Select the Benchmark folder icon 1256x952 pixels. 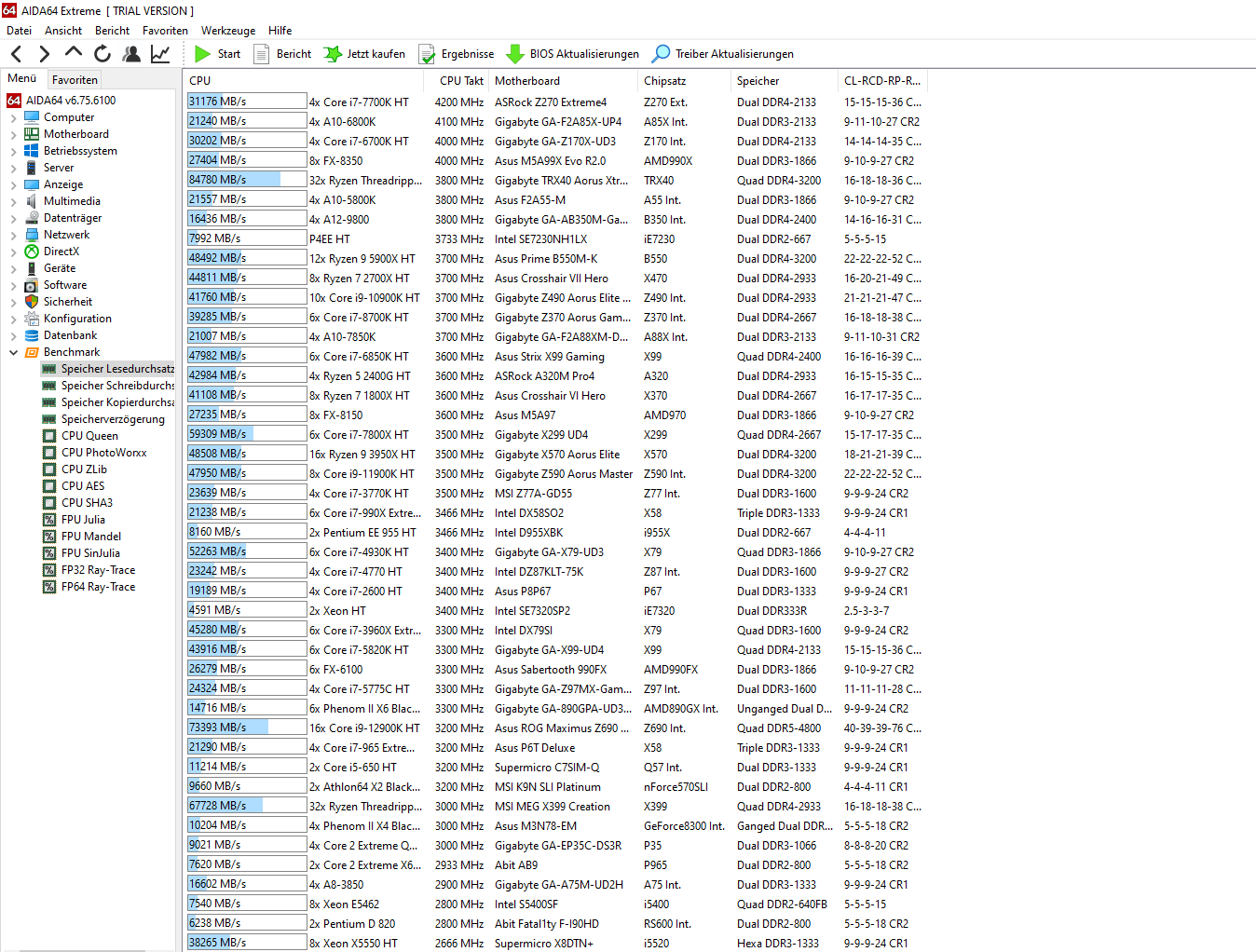(x=32, y=352)
